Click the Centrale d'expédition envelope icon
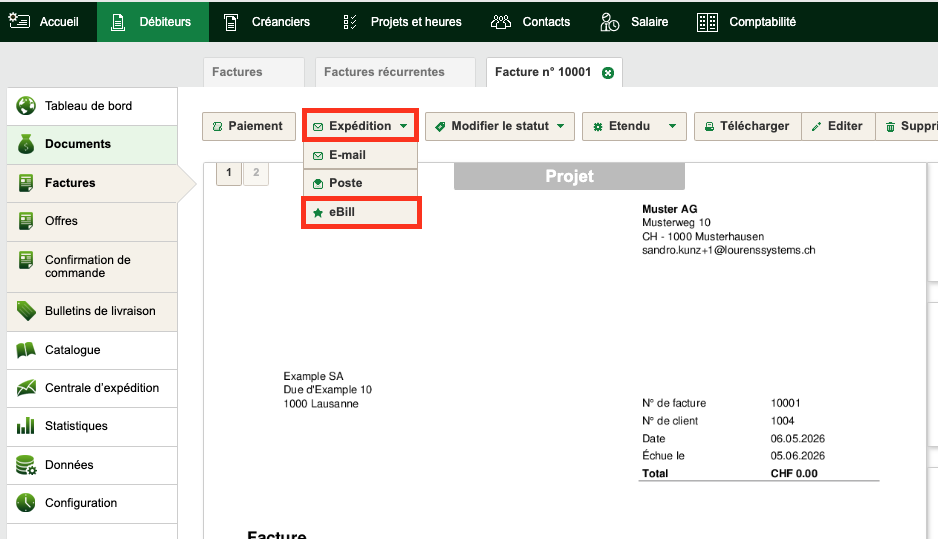The image size is (938, 539). [x=26, y=388]
